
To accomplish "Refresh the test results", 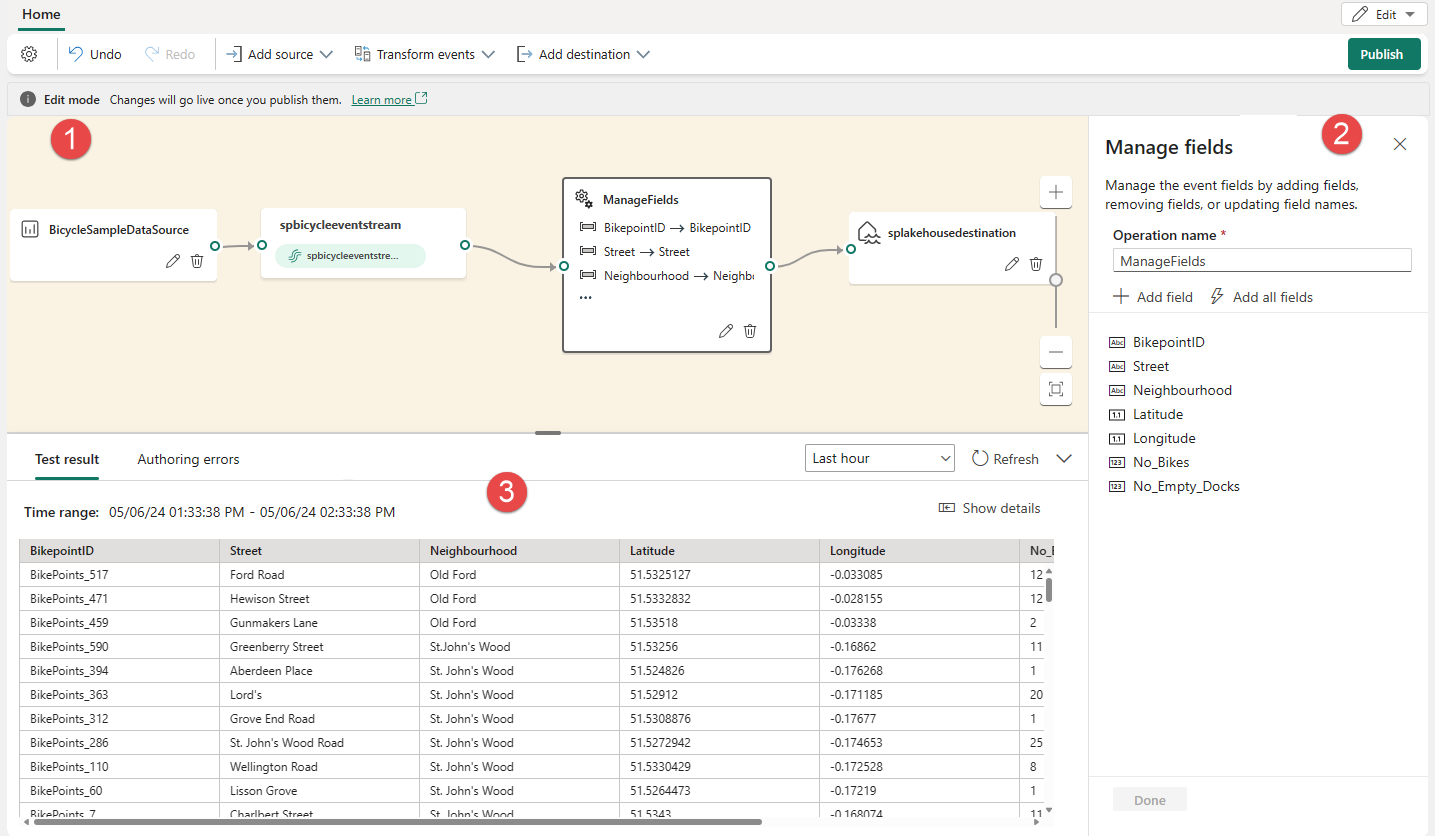I will 1005,458.
